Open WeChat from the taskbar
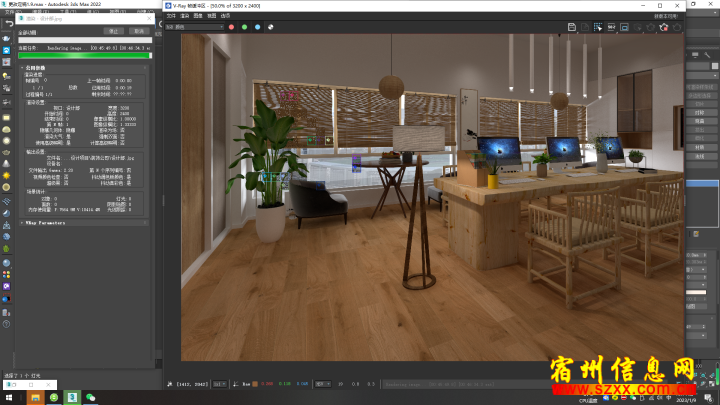 click(x=90, y=398)
